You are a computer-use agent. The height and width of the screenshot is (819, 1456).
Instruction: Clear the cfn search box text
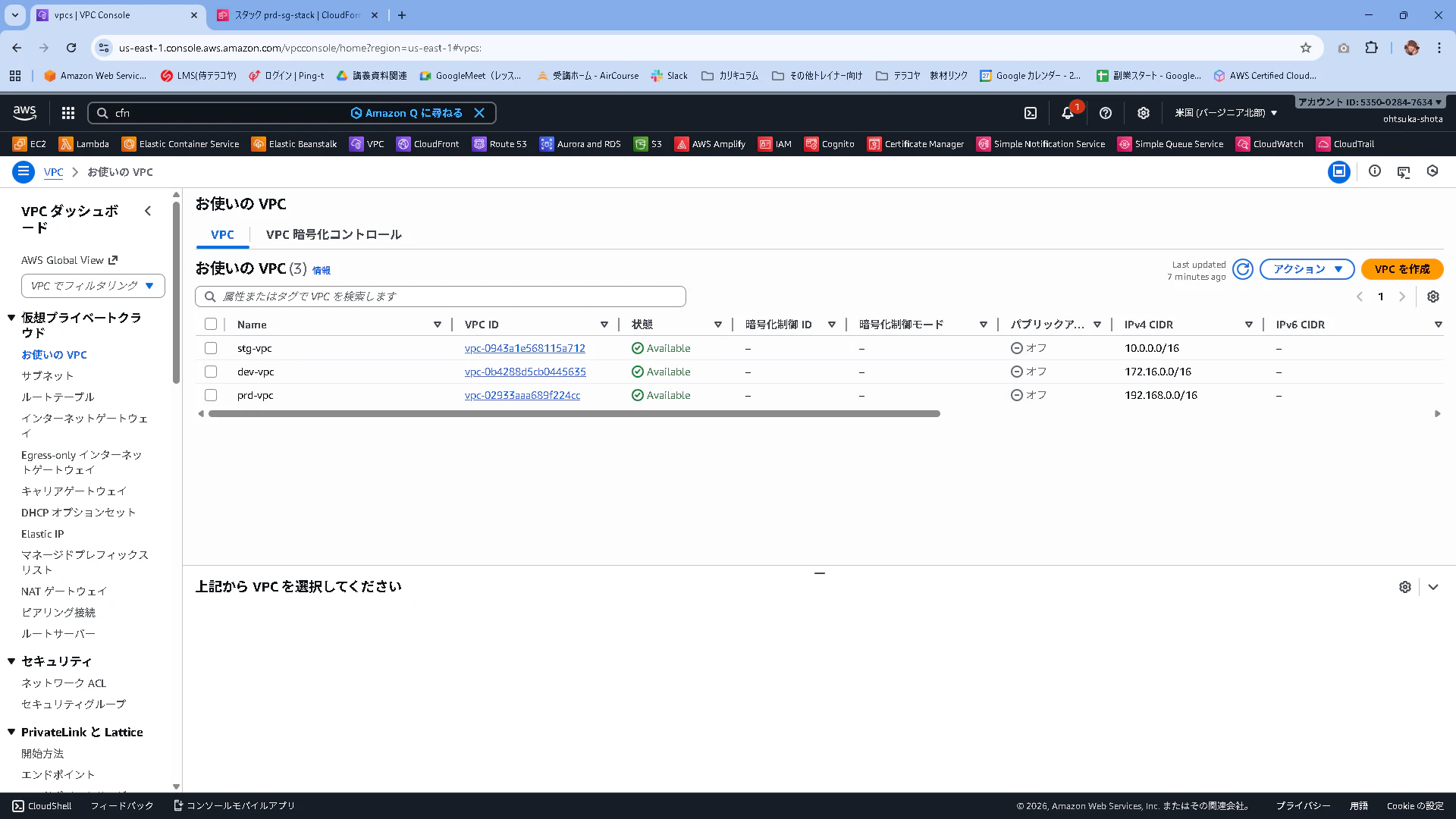click(479, 113)
